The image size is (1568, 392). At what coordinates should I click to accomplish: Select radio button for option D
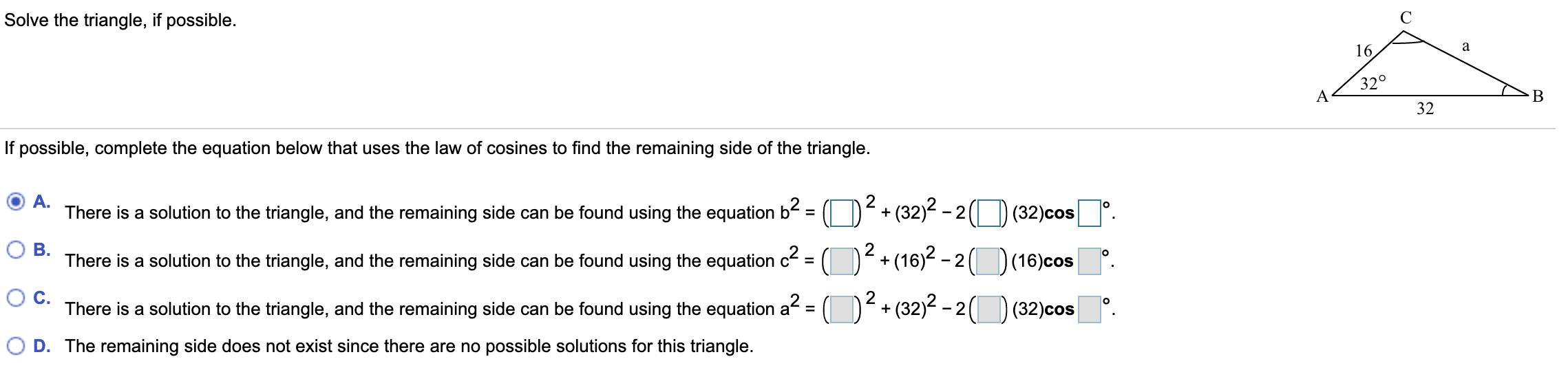[x=16, y=346]
